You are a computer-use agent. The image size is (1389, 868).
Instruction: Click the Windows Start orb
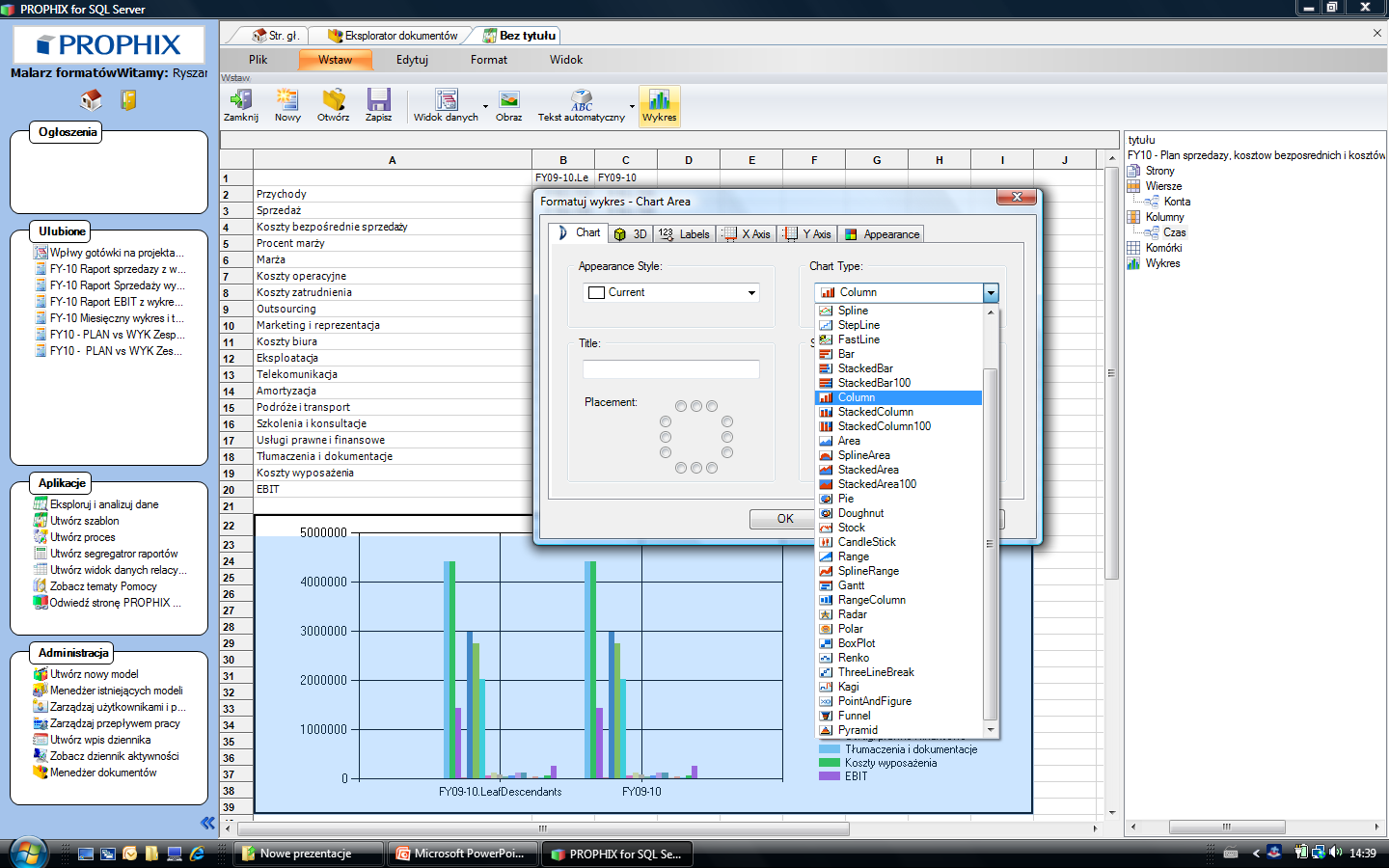pos(29,853)
